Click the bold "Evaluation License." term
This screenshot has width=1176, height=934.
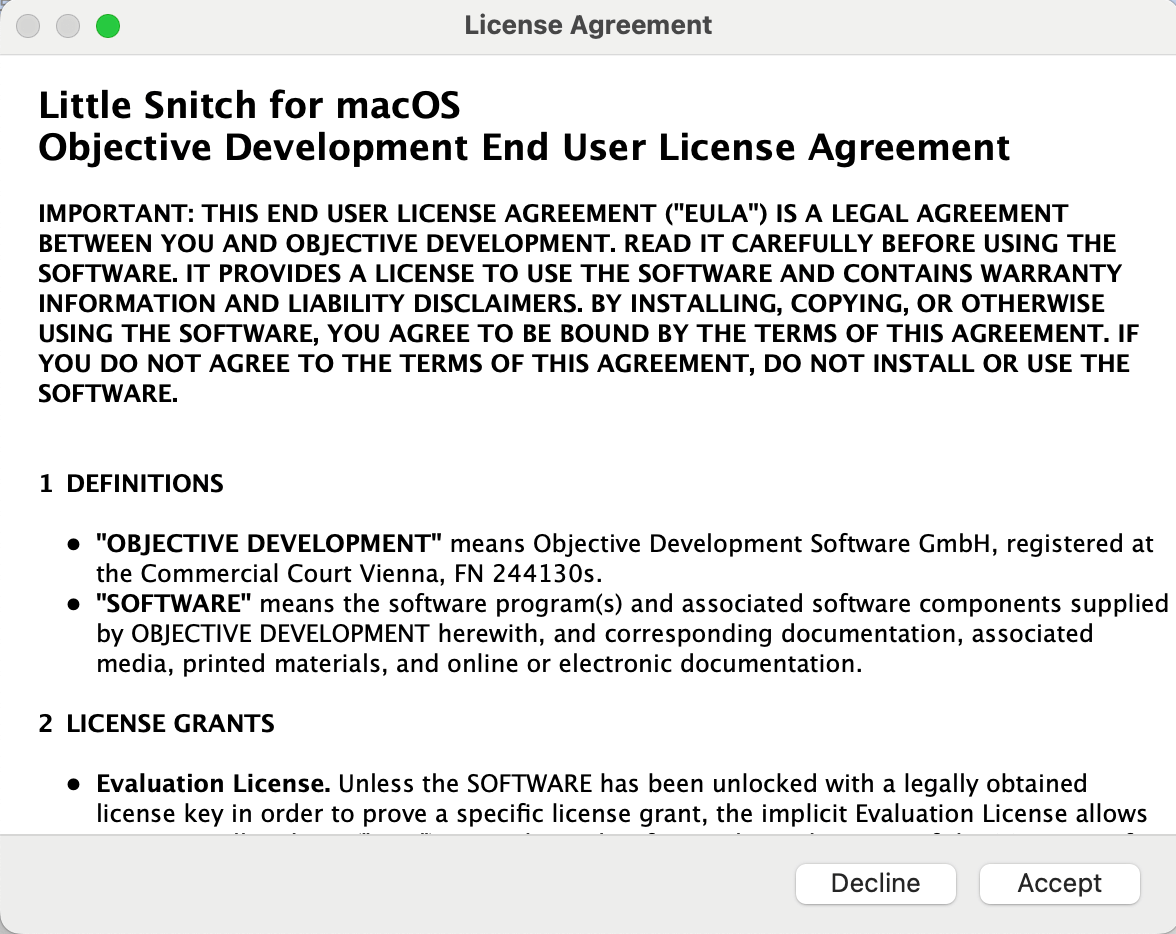[x=213, y=783]
